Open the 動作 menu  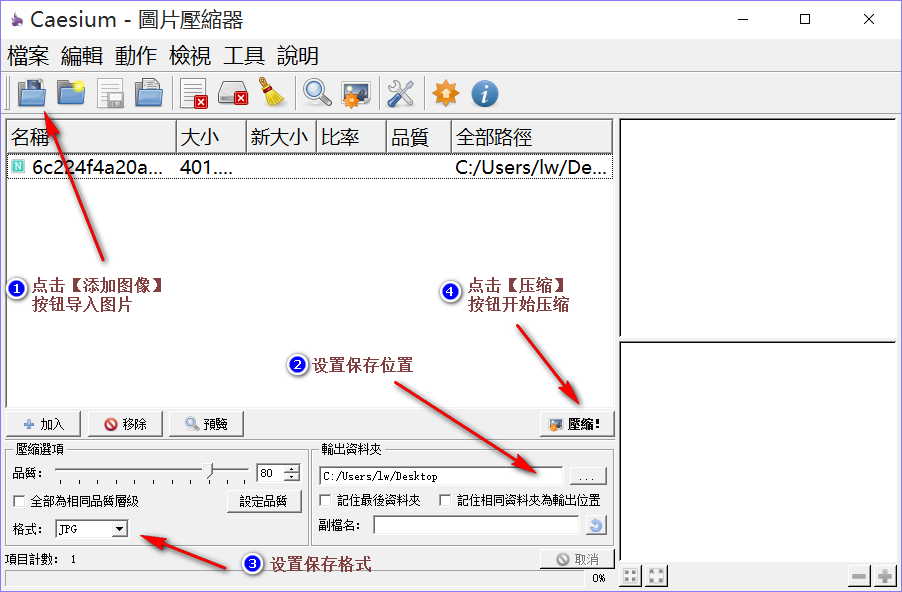click(x=136, y=56)
